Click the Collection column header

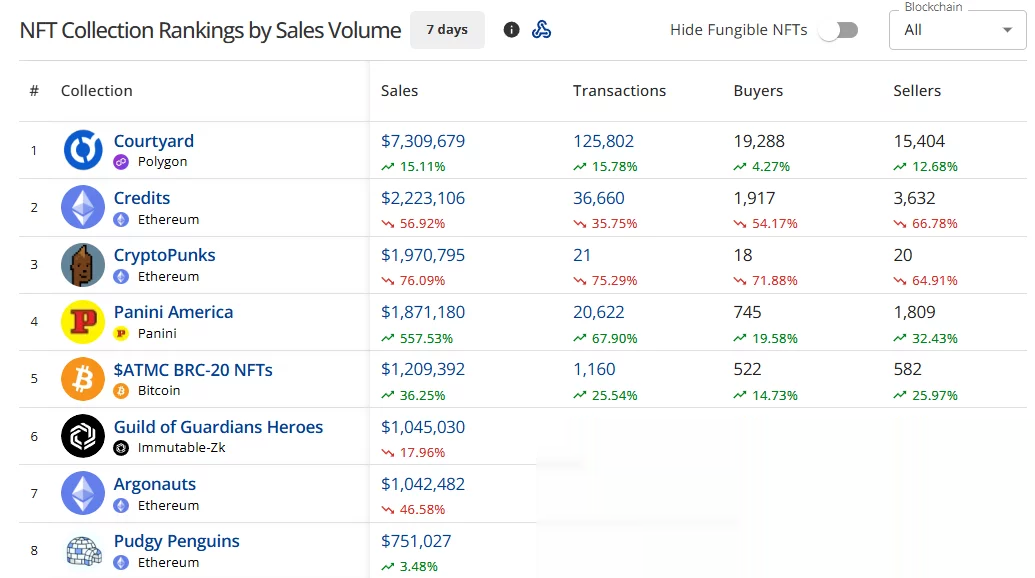[96, 90]
